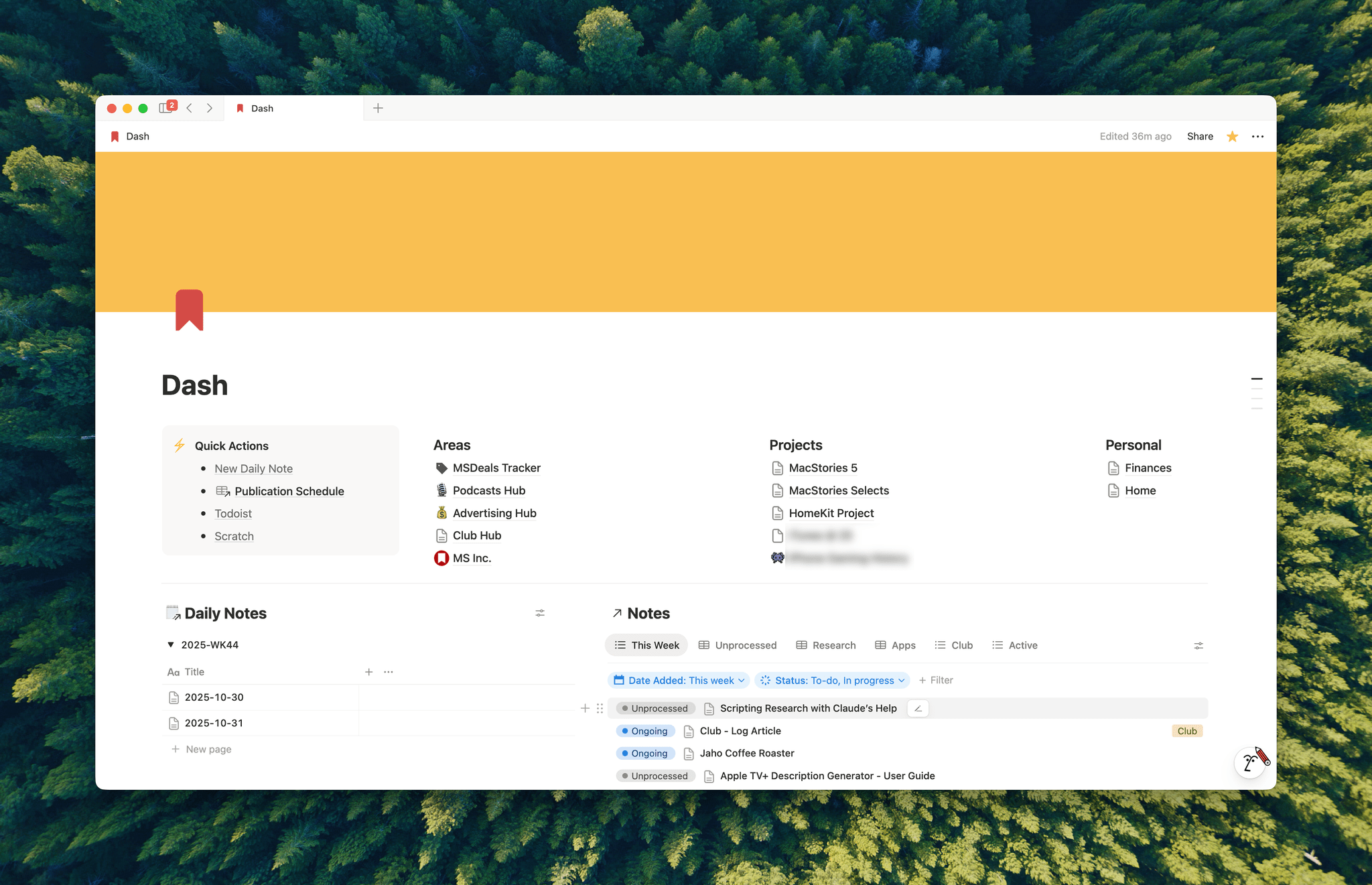Click the edit icon on Scripting Research row
This screenshot has height=885, width=1372.
point(918,709)
